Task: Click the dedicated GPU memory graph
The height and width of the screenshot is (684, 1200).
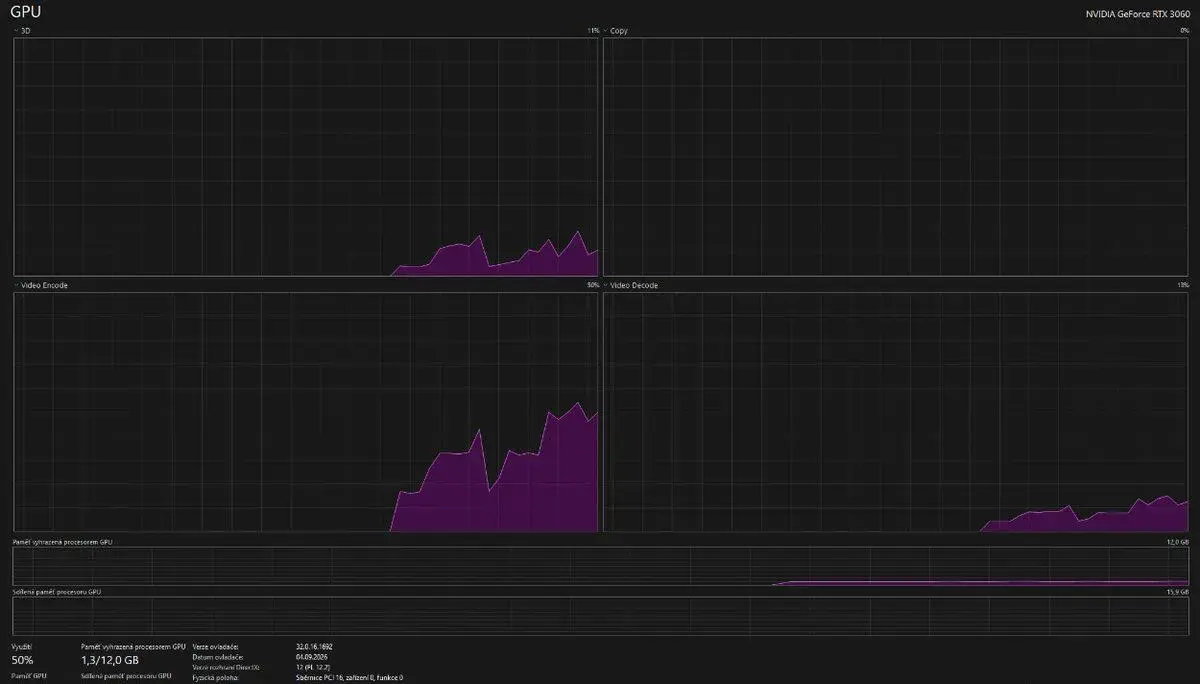Action: click(601, 566)
